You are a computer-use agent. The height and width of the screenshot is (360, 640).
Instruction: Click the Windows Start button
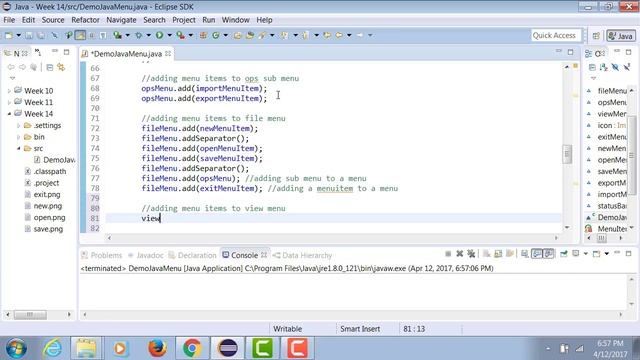16,348
